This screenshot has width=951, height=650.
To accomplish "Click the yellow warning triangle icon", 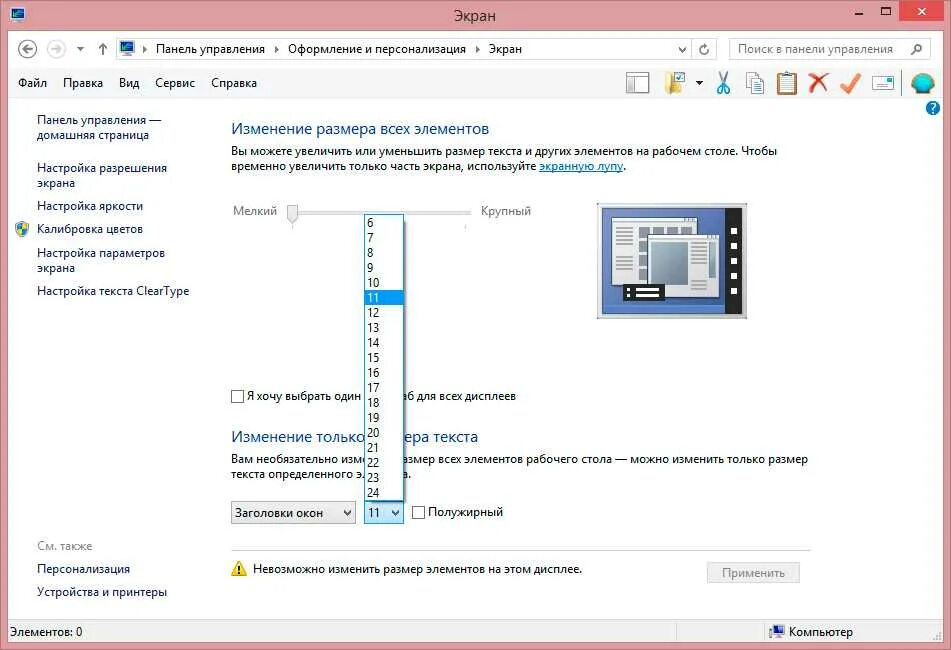I will point(239,569).
